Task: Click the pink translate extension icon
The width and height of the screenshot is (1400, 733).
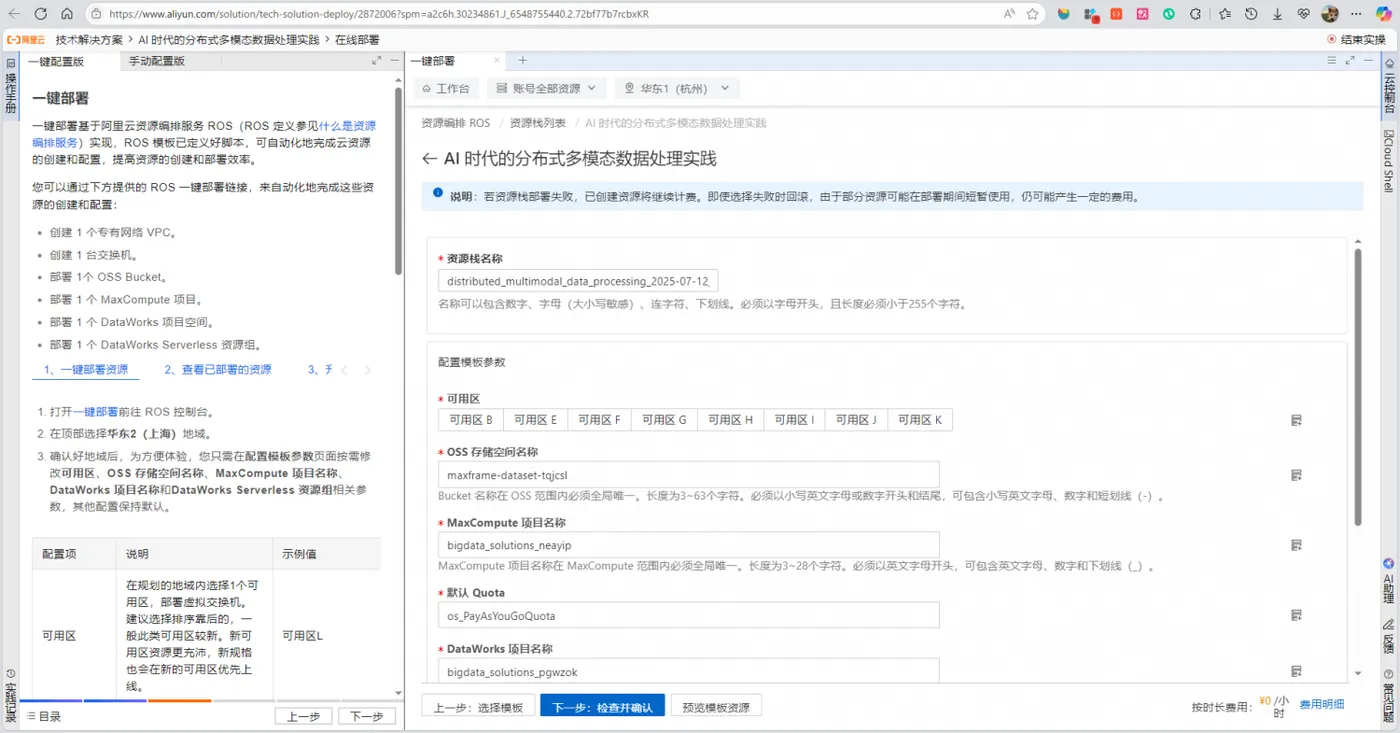Action: [x=1142, y=14]
